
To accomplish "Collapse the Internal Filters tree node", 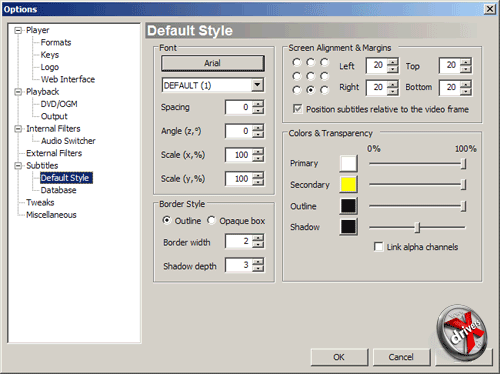I will click(18, 129).
